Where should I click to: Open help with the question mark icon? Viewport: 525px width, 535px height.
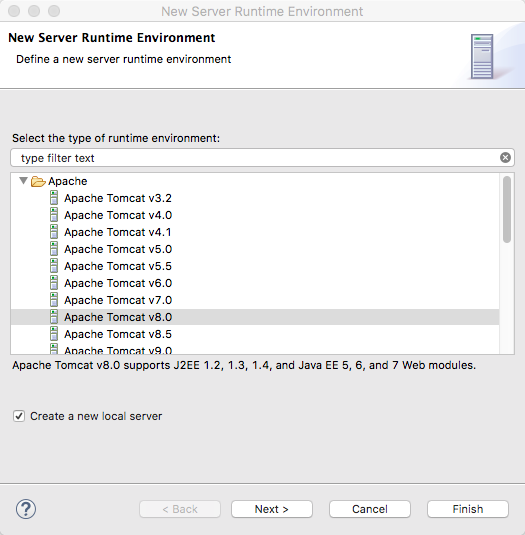click(26, 509)
